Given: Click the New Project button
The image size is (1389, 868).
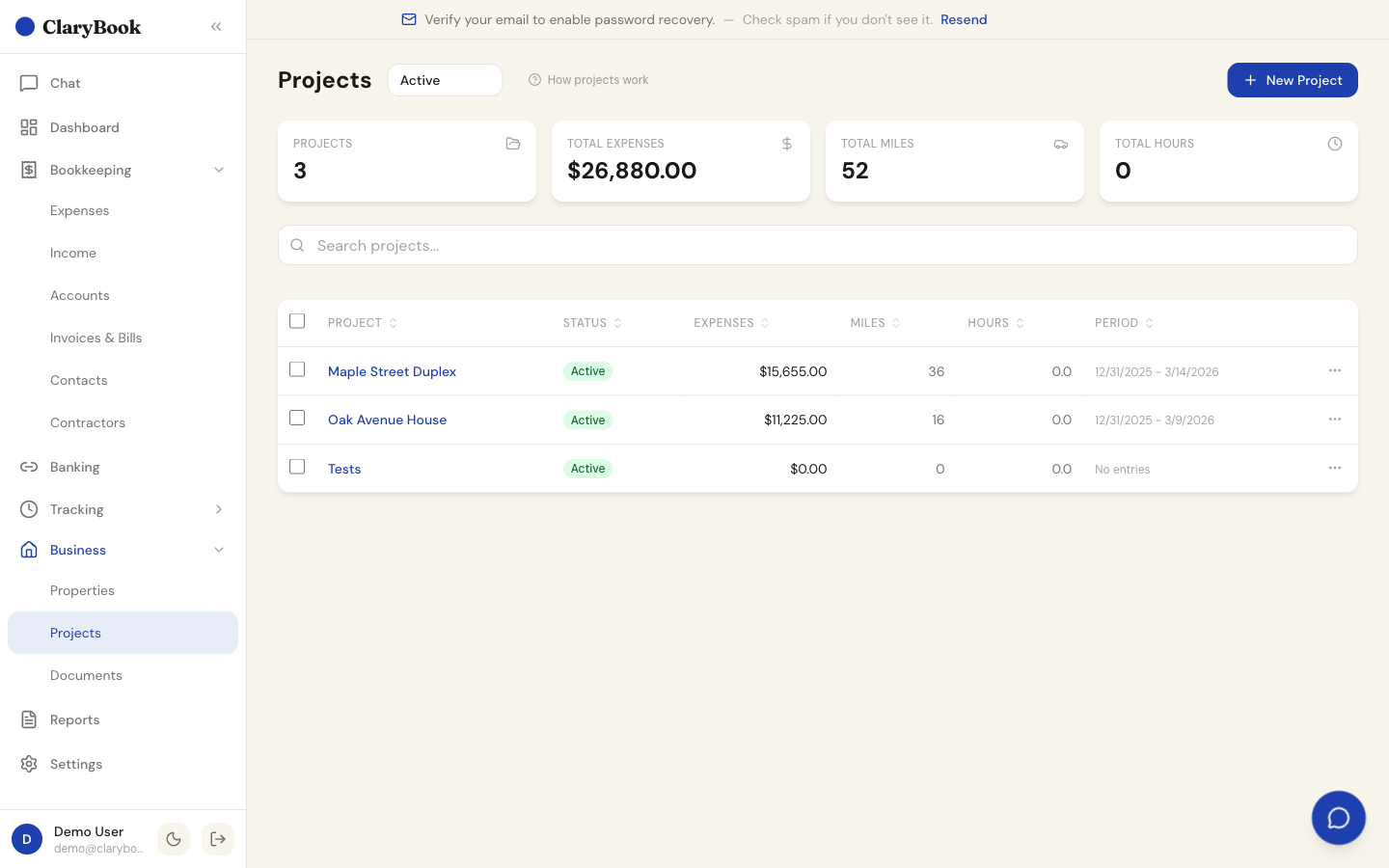Looking at the screenshot, I should pos(1293,80).
